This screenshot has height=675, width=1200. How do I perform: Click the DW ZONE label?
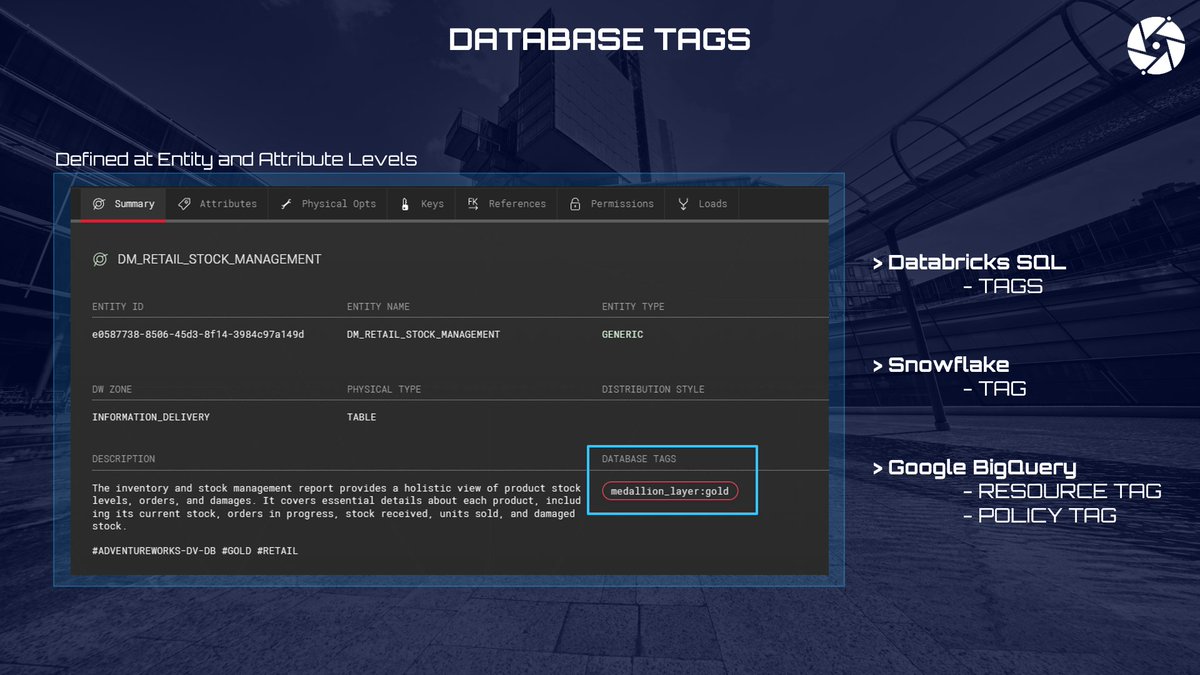click(x=112, y=389)
